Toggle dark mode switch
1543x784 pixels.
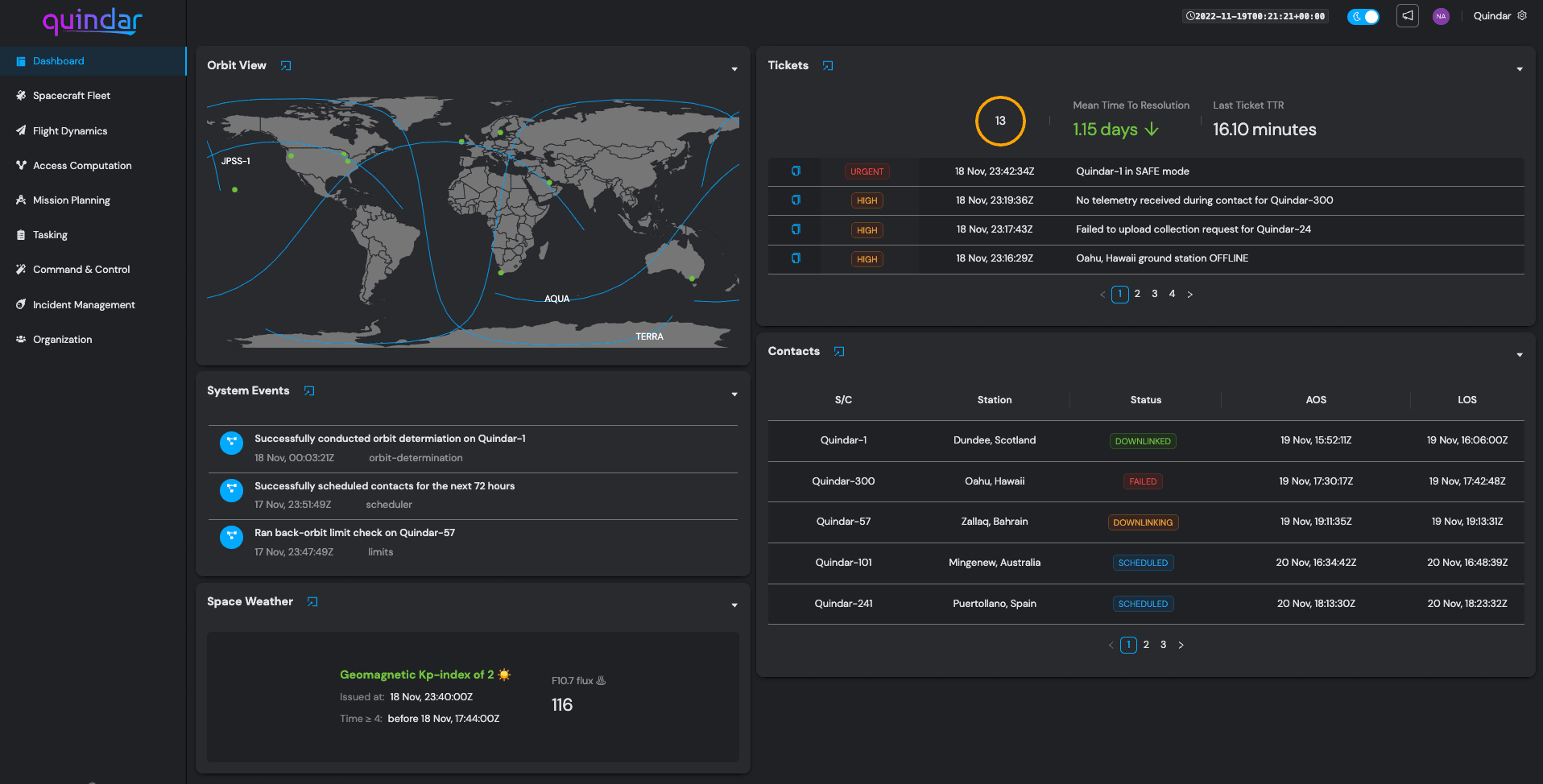1363,16
